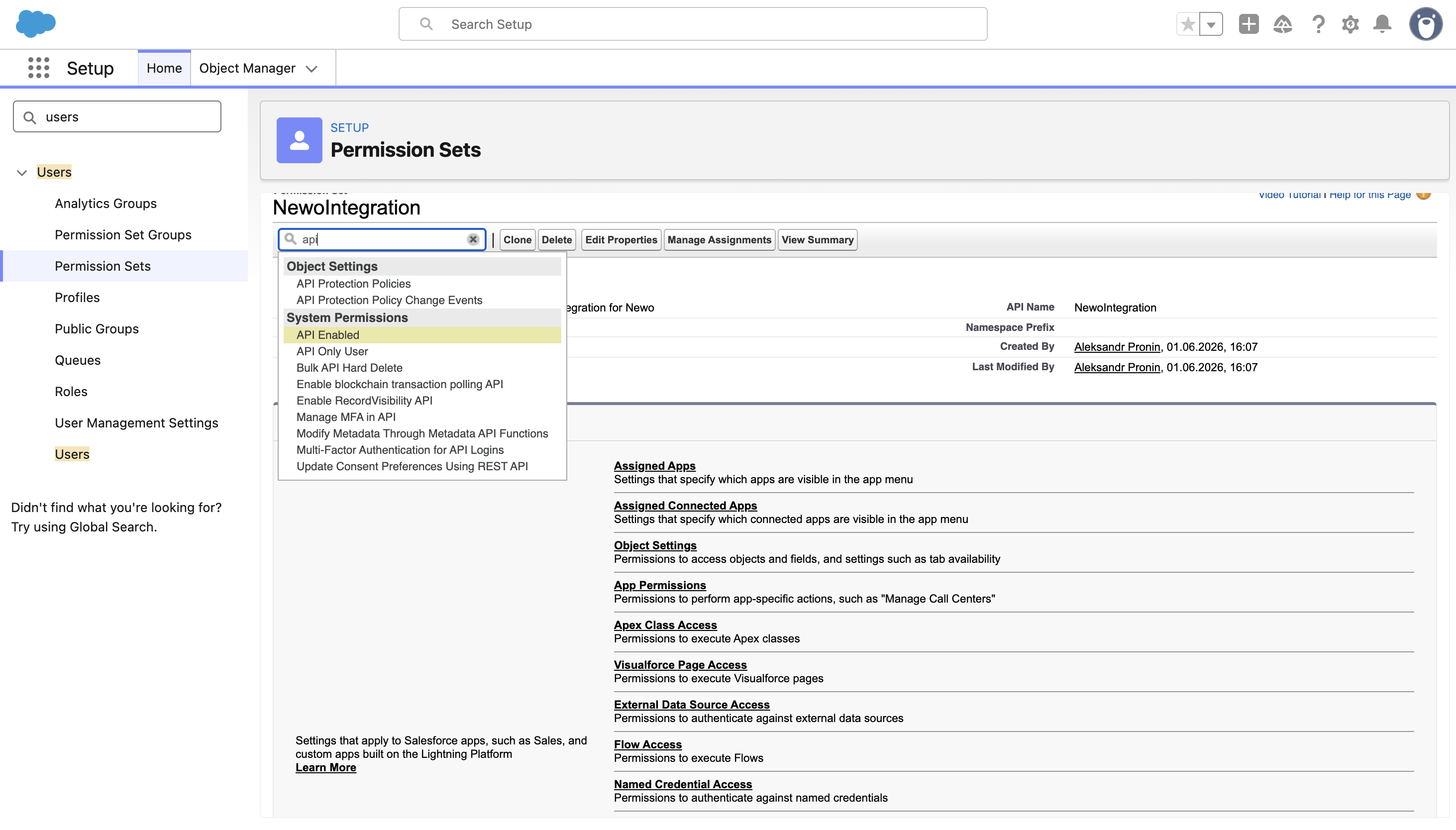Expand the Object Manager tab dropdown chevron
This screenshot has width=1456, height=830.
point(312,69)
